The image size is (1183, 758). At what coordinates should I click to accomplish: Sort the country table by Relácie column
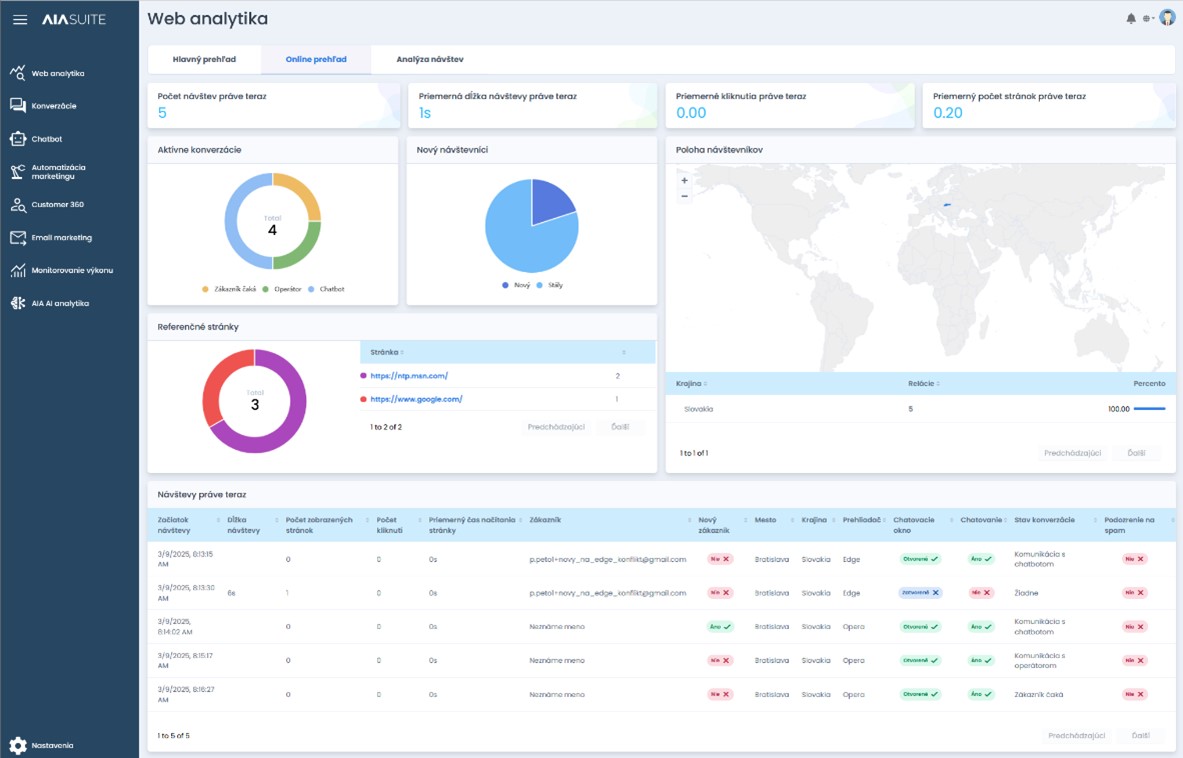[x=923, y=384]
